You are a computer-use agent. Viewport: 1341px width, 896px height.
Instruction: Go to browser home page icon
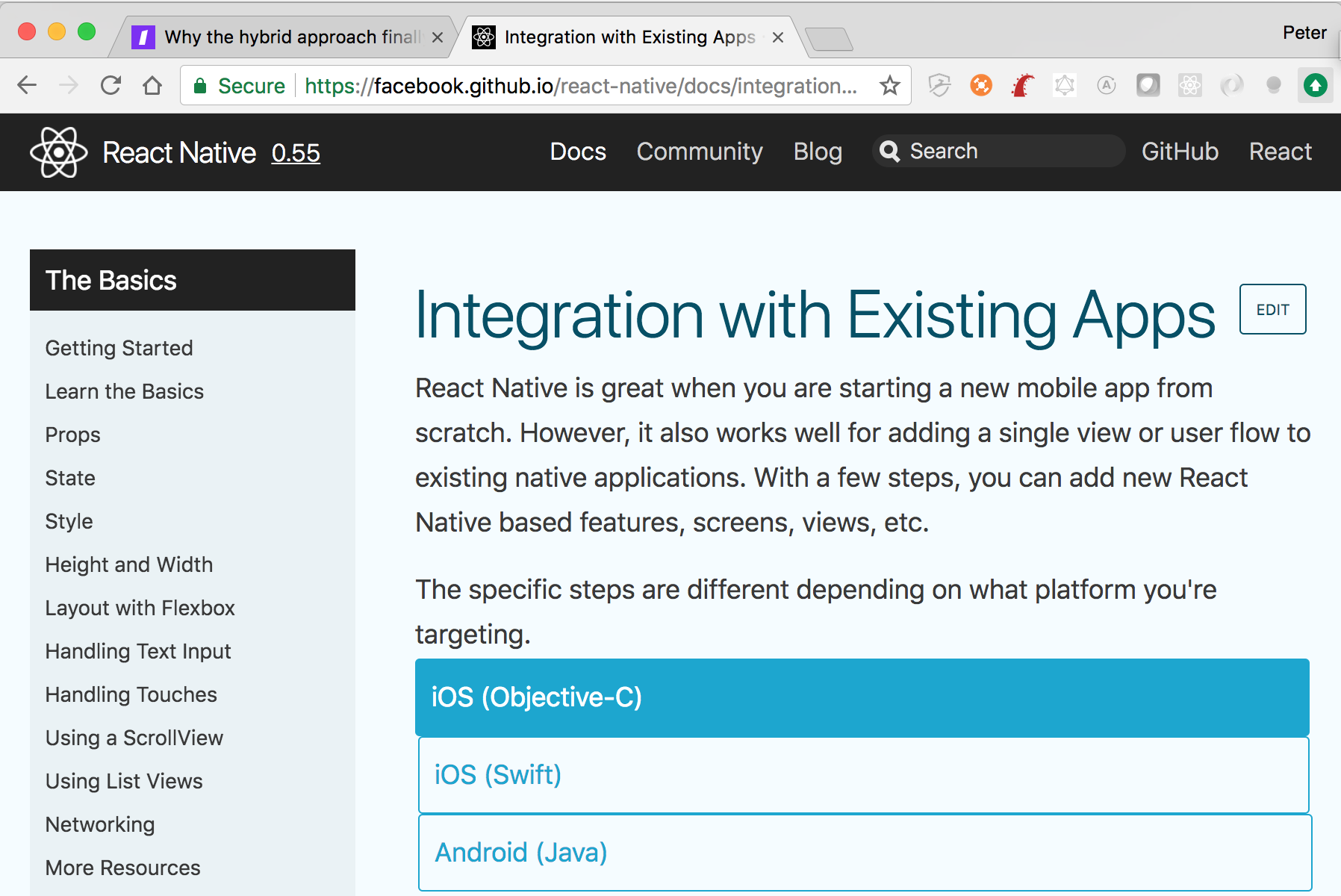(x=152, y=86)
